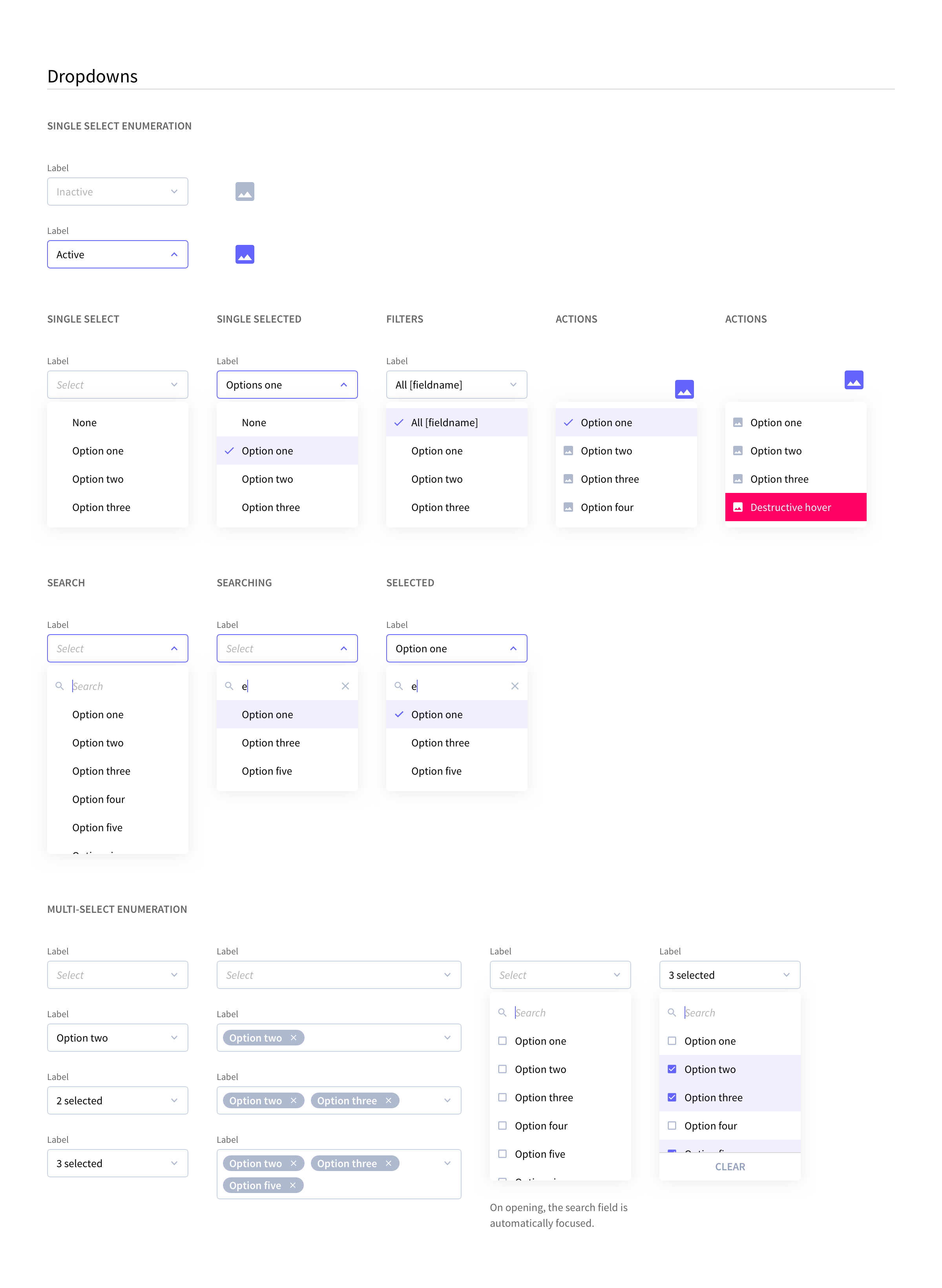Open the All [fieldname] filter dropdown
The height and width of the screenshot is (1288, 942).
click(456, 385)
